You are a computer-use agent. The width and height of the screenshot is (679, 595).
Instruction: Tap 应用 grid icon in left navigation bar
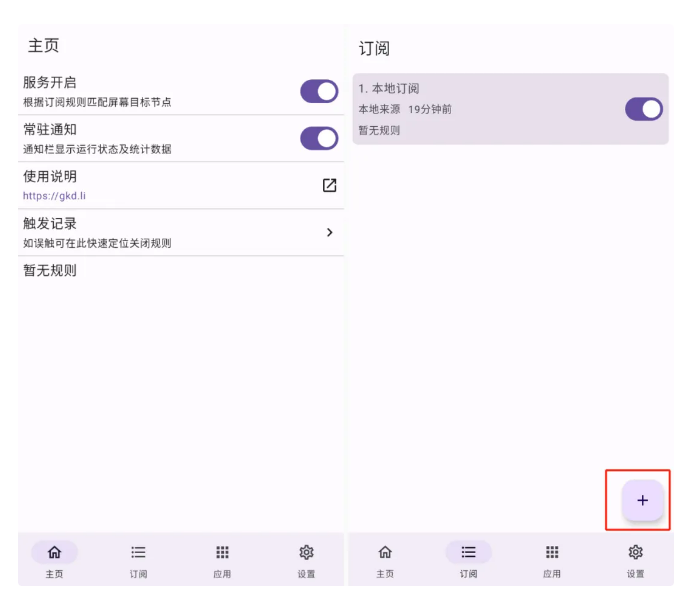coord(222,552)
